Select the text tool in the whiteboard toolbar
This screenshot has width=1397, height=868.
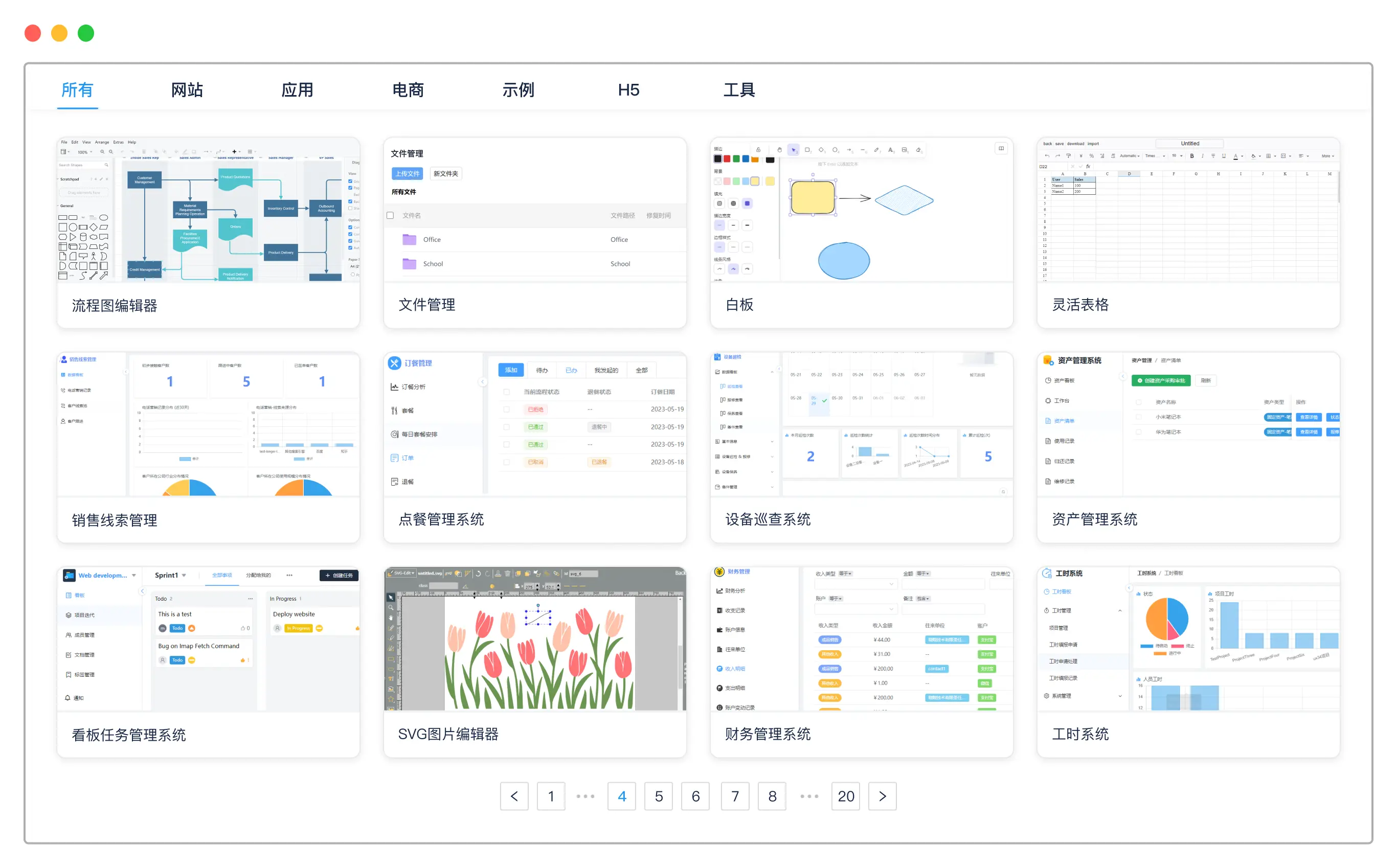891,150
